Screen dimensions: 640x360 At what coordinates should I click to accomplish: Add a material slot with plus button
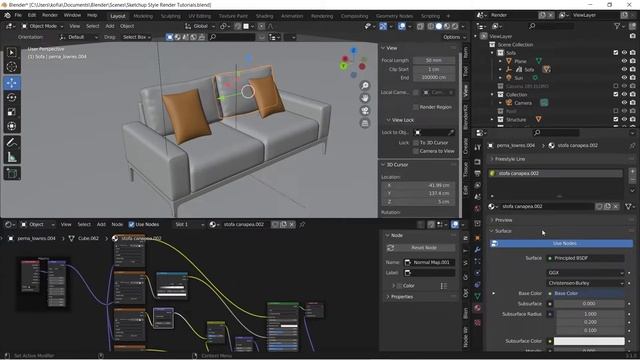(632, 171)
